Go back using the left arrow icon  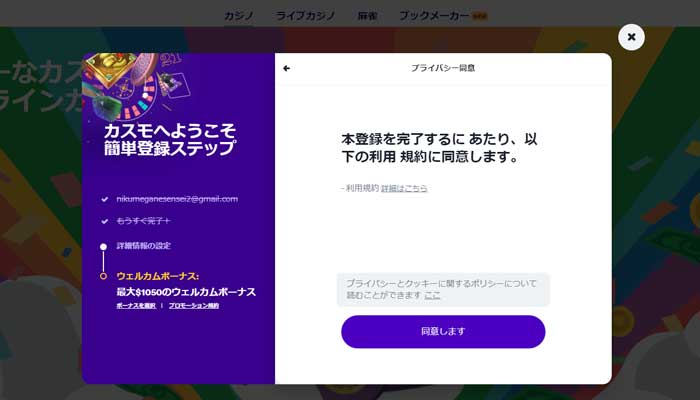coord(287,68)
